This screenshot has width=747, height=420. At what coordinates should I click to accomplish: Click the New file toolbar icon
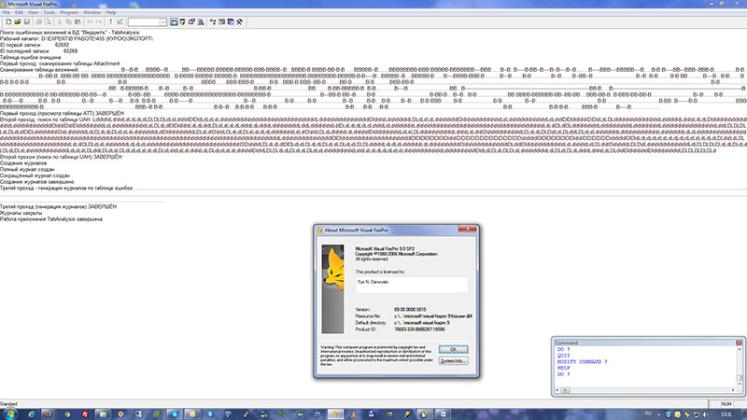click(8, 22)
